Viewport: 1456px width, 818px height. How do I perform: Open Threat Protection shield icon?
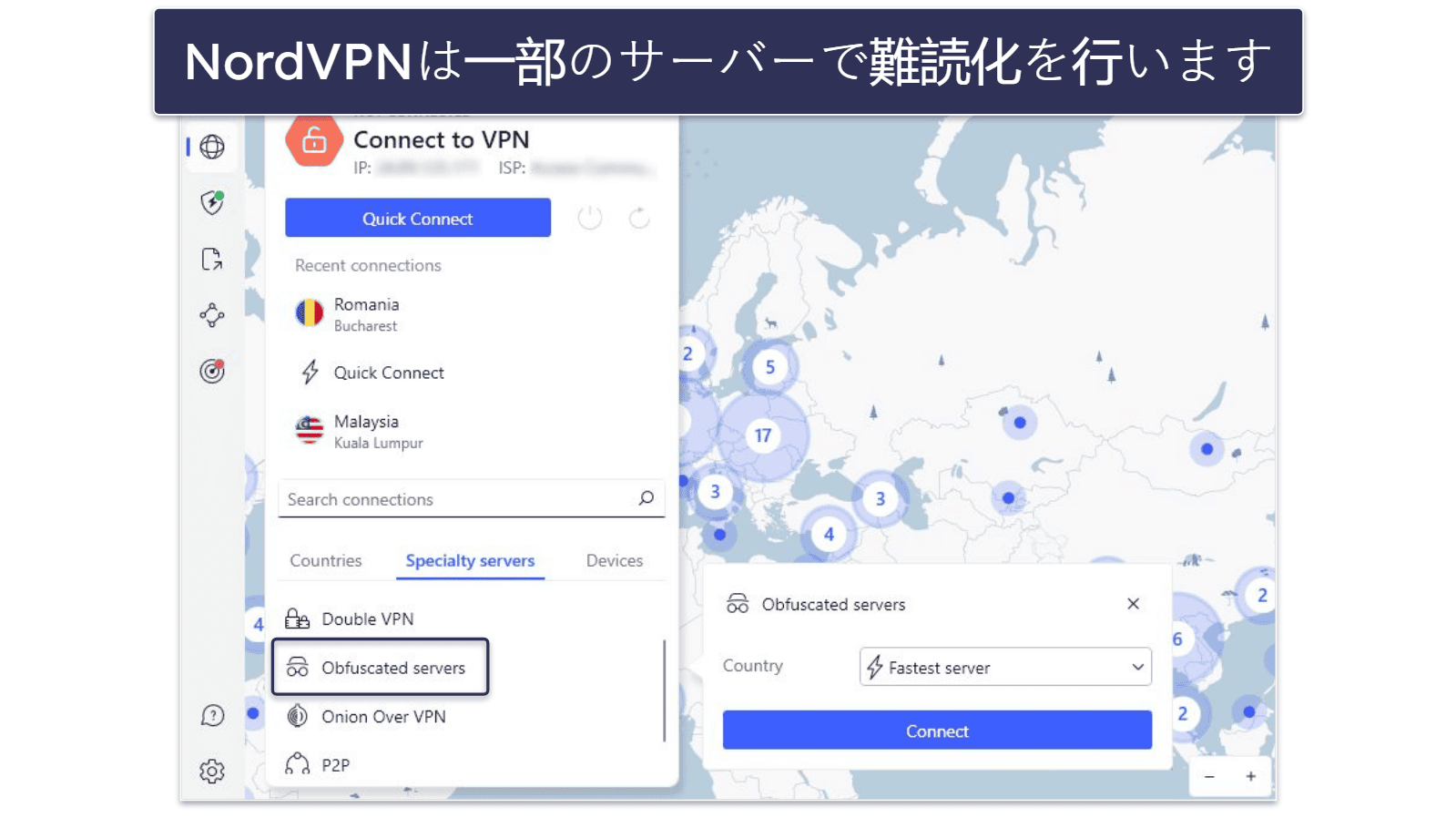click(212, 202)
